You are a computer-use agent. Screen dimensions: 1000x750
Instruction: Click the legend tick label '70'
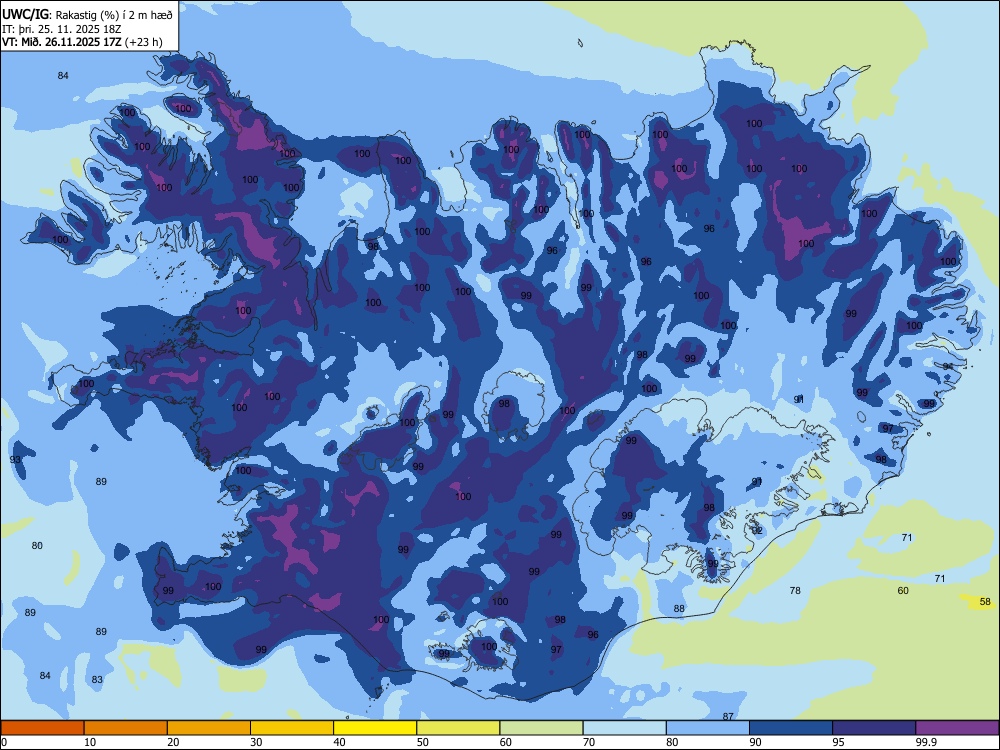click(589, 742)
